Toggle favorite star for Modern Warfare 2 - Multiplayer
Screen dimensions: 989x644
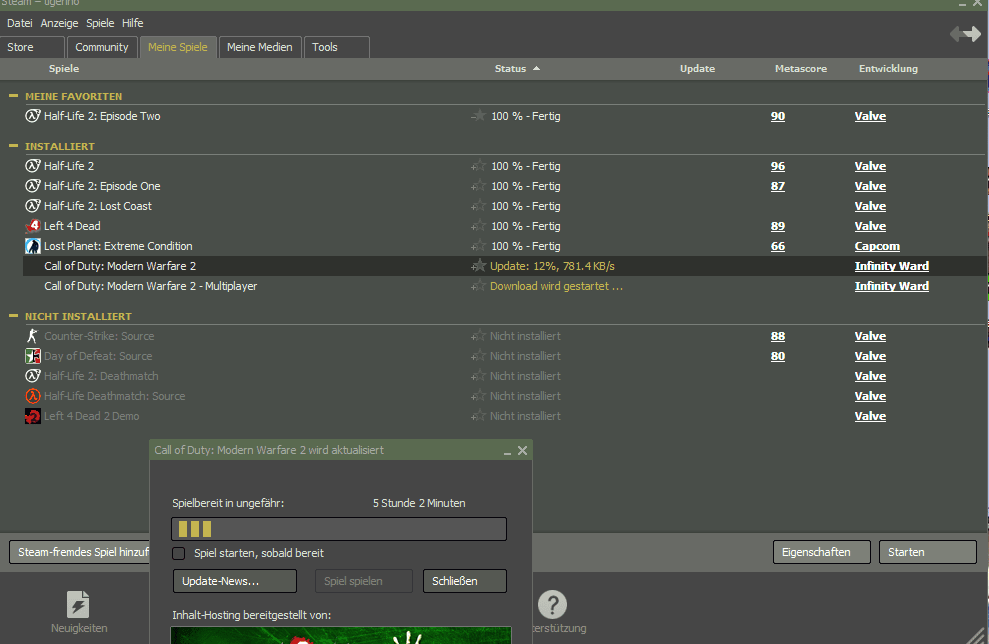coord(479,286)
